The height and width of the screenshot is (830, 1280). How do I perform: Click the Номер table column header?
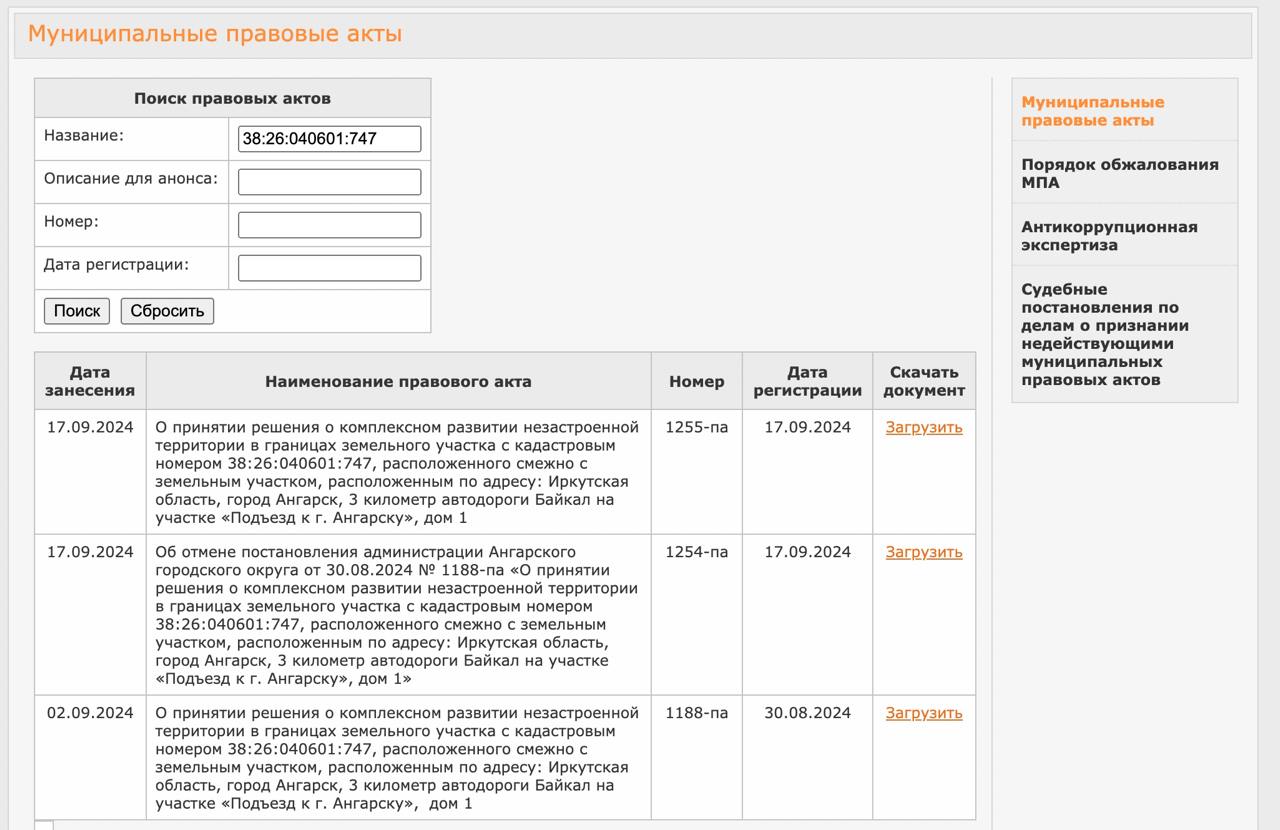point(696,381)
